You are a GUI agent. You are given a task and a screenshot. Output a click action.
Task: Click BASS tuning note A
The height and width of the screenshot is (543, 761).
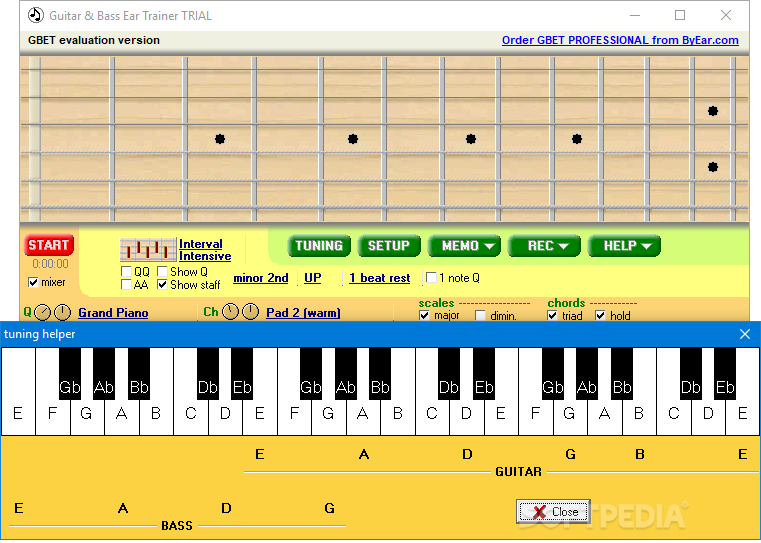coord(123,508)
